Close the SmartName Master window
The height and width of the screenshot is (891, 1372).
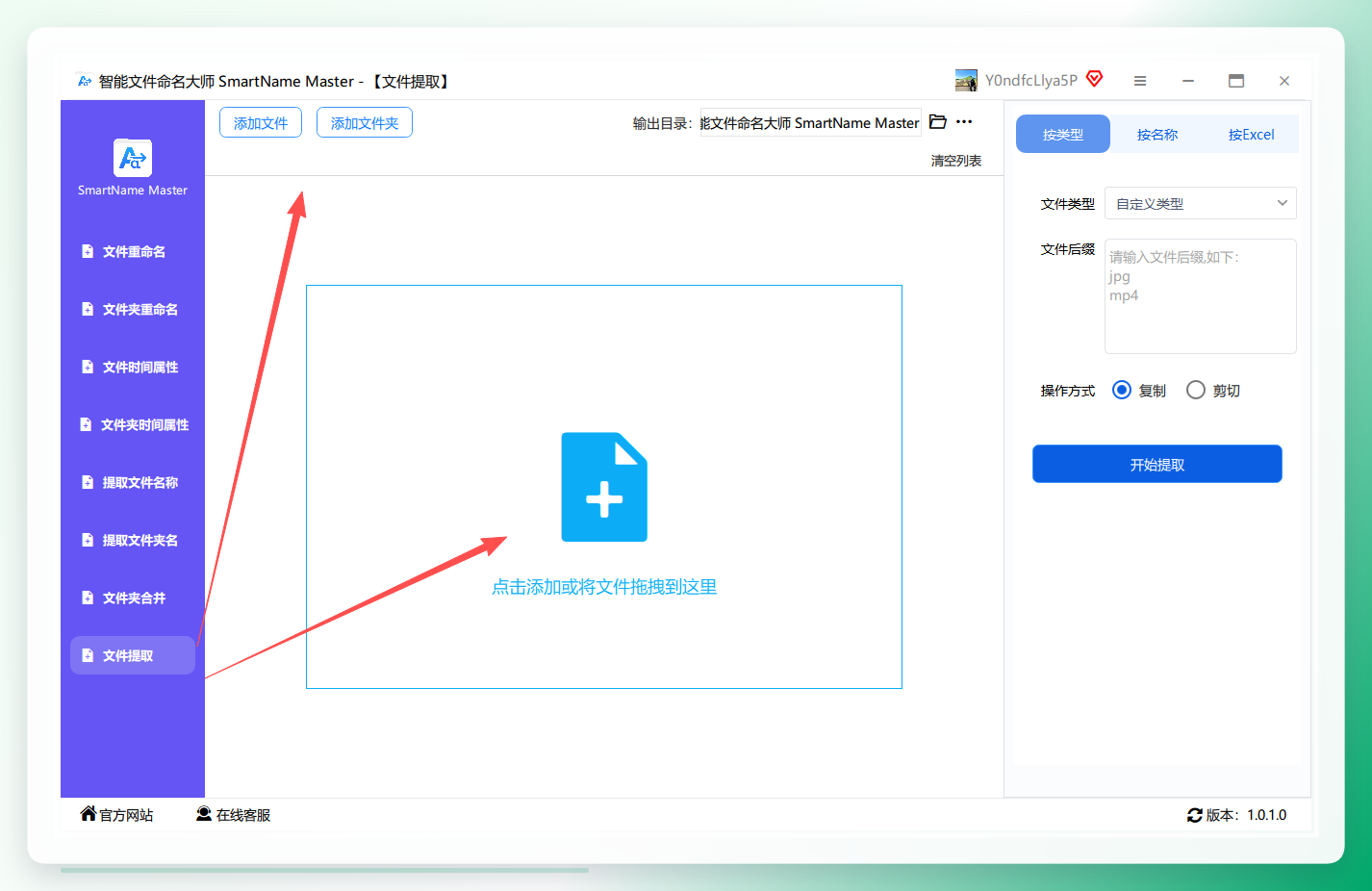tap(1284, 81)
